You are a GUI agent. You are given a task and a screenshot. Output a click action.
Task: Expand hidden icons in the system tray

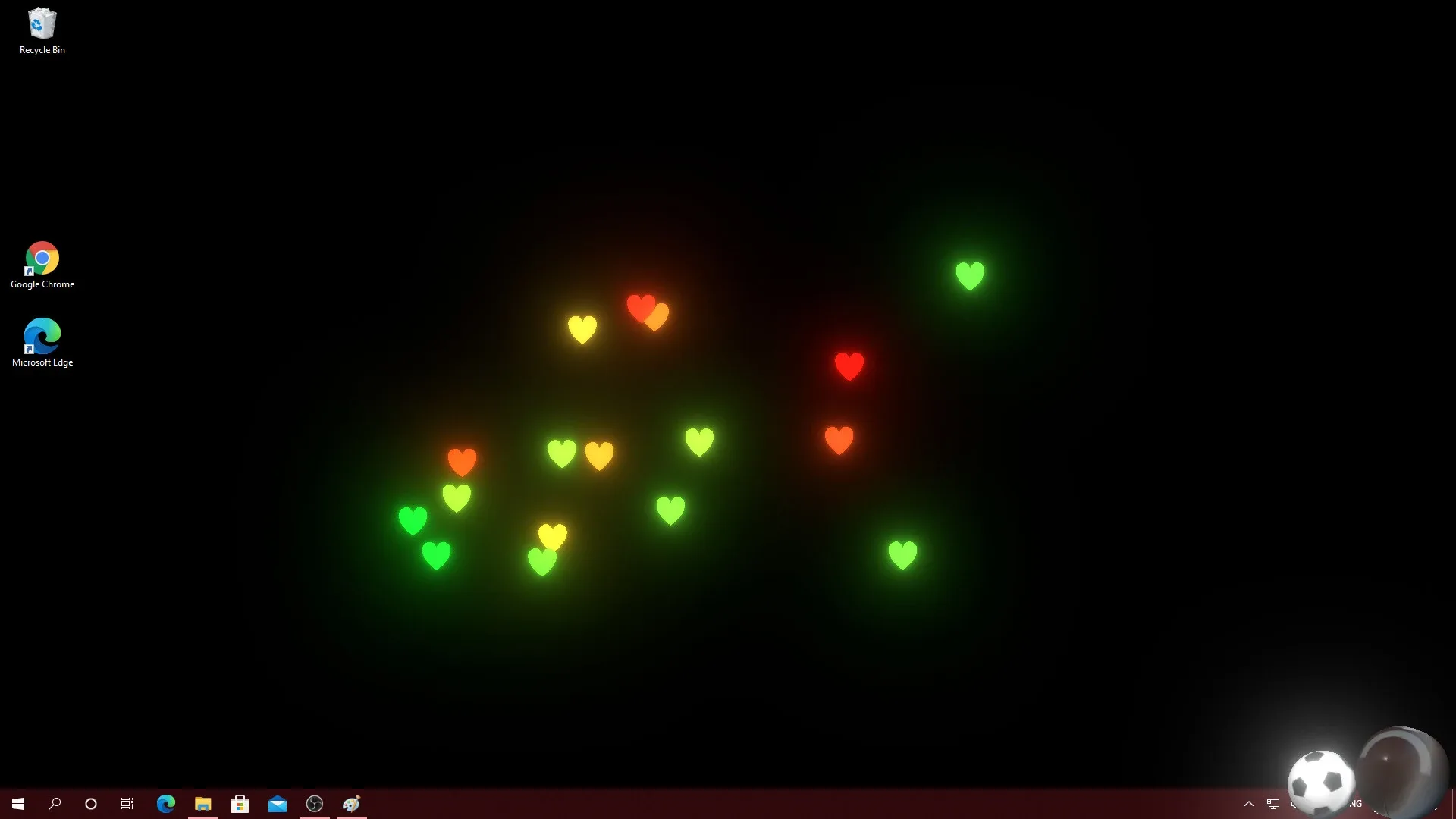[1248, 804]
